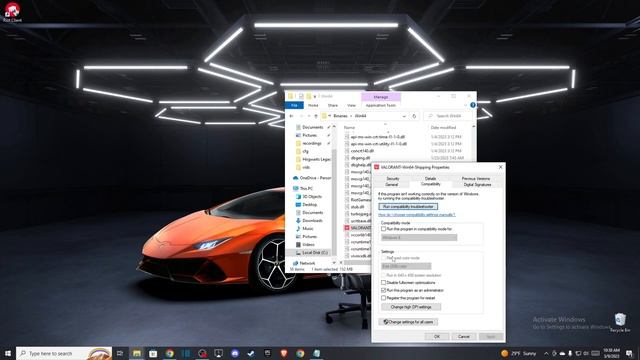Sort files by the Name column
The height and width of the screenshot is (360, 640).
point(349,128)
